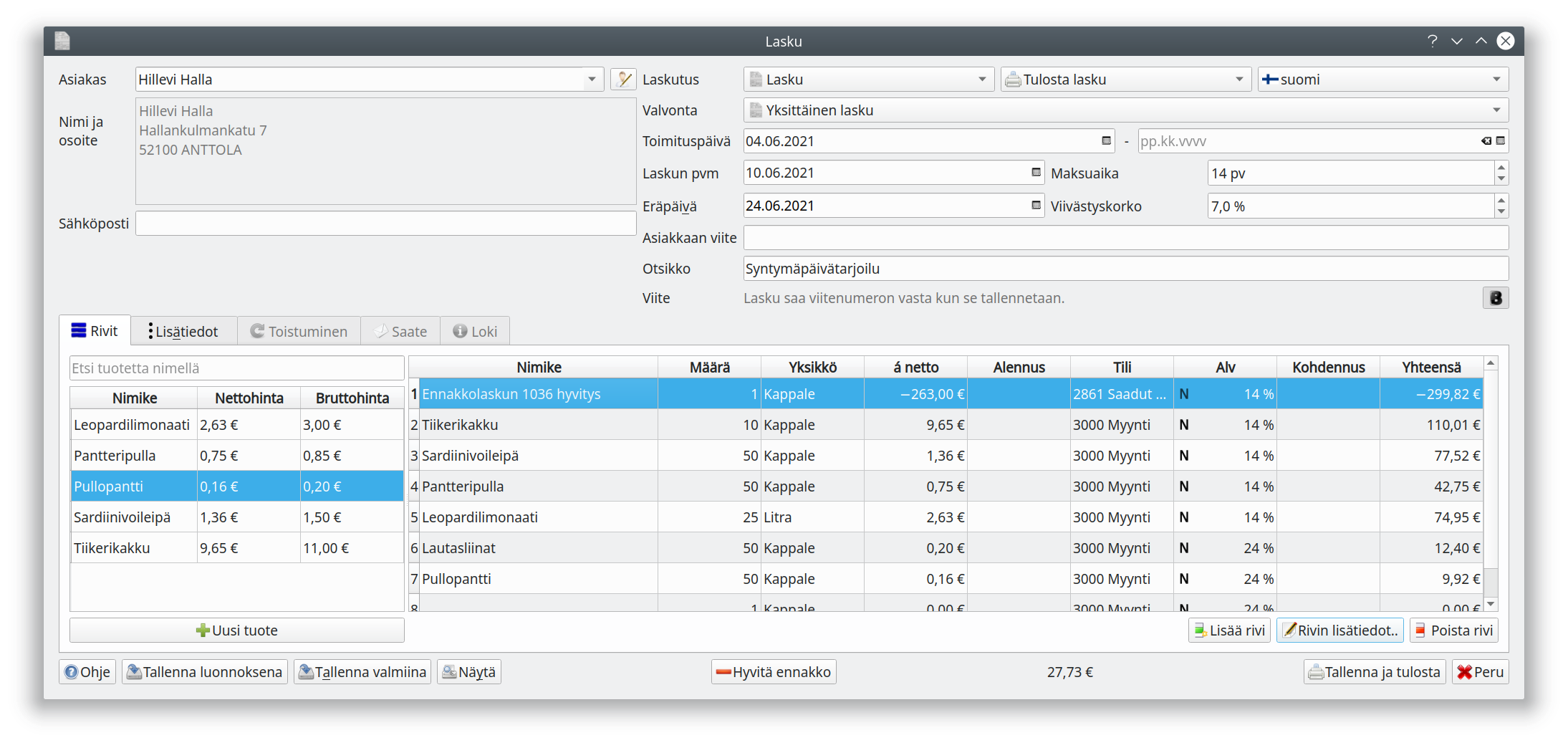Open the Eräpäivä calendar icon
1568x743 pixels.
pos(1036,206)
